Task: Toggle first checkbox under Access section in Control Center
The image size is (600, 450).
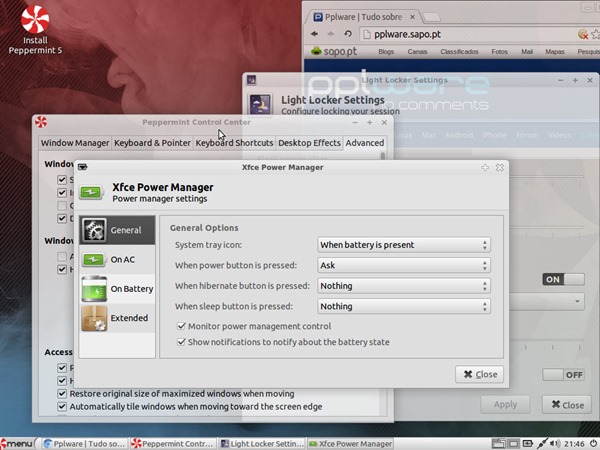Action: [x=62, y=368]
